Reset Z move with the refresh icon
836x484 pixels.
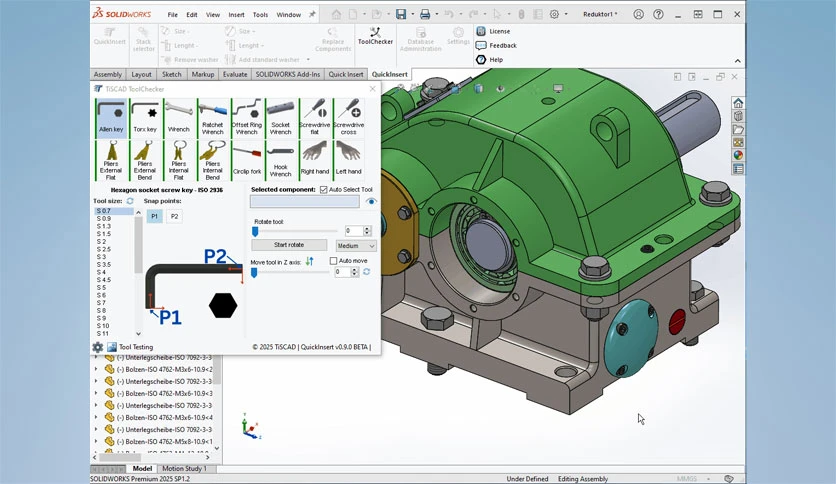click(x=367, y=272)
